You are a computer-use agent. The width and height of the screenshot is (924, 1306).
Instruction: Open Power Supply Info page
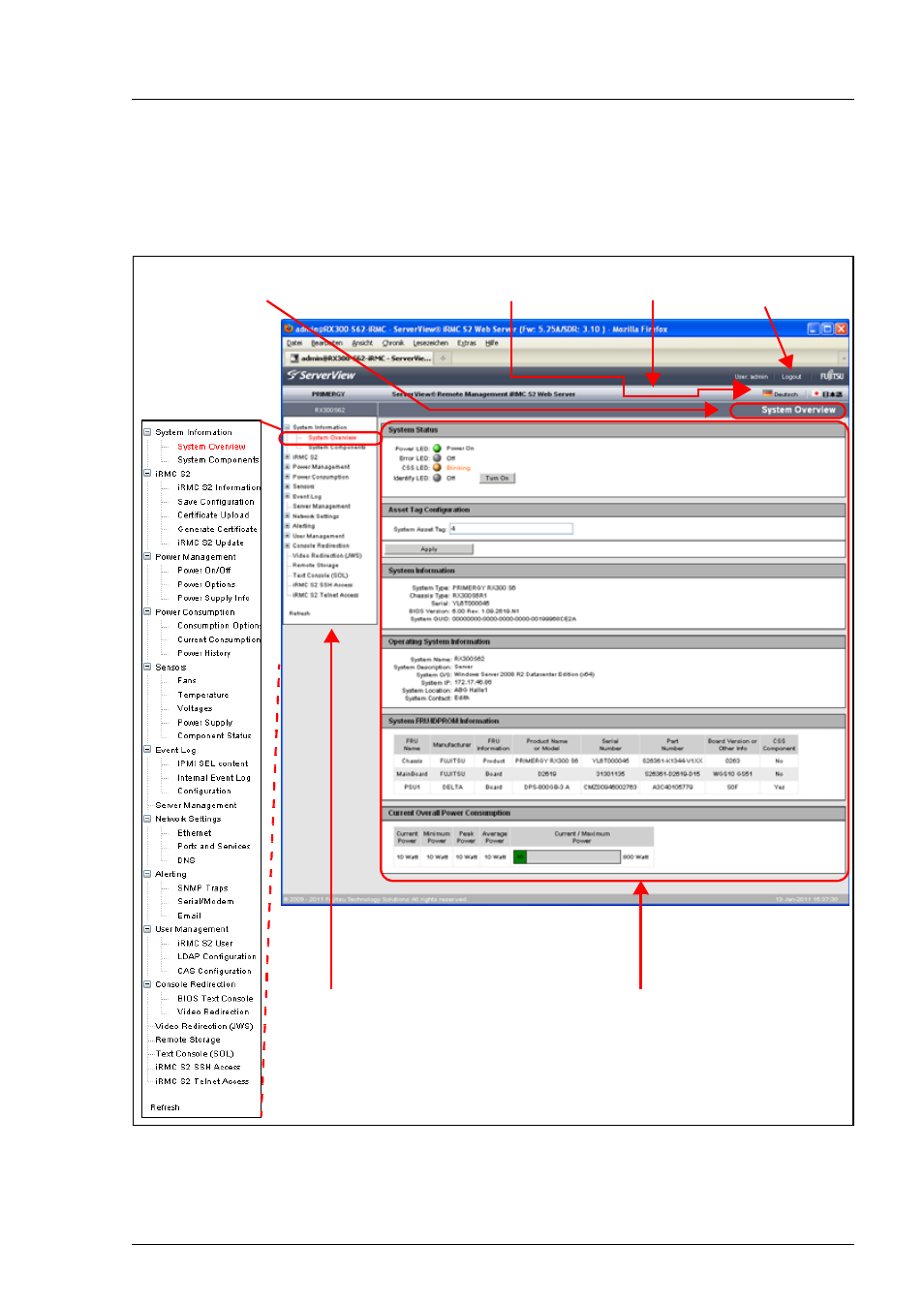tap(213, 599)
